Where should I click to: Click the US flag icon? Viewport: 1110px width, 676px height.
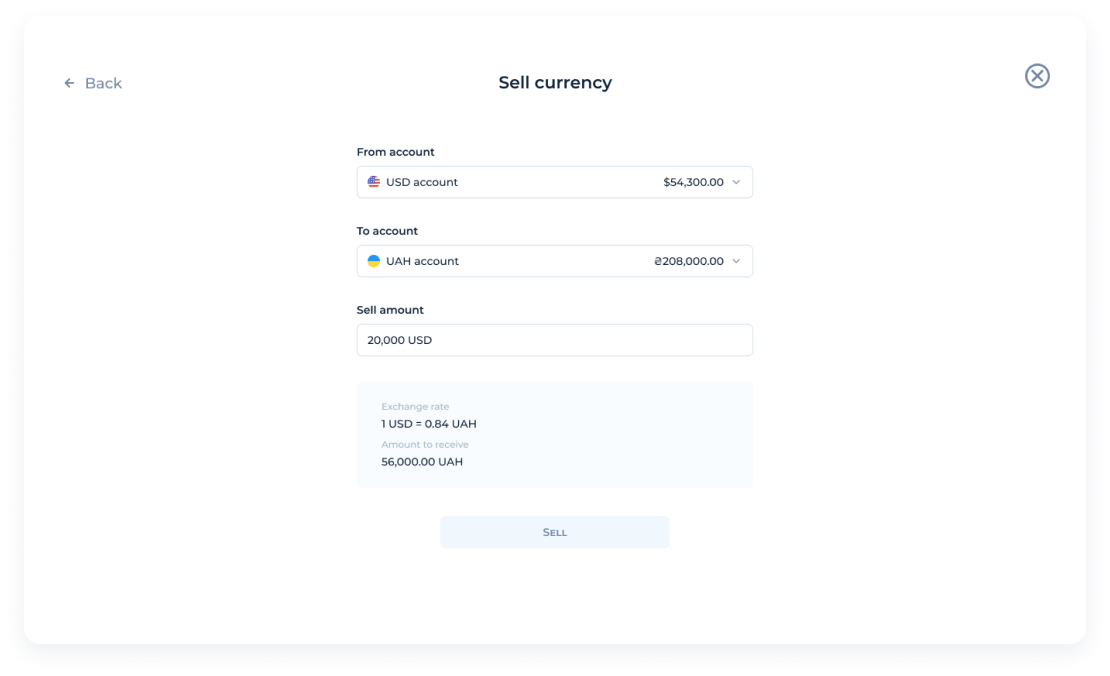click(374, 182)
